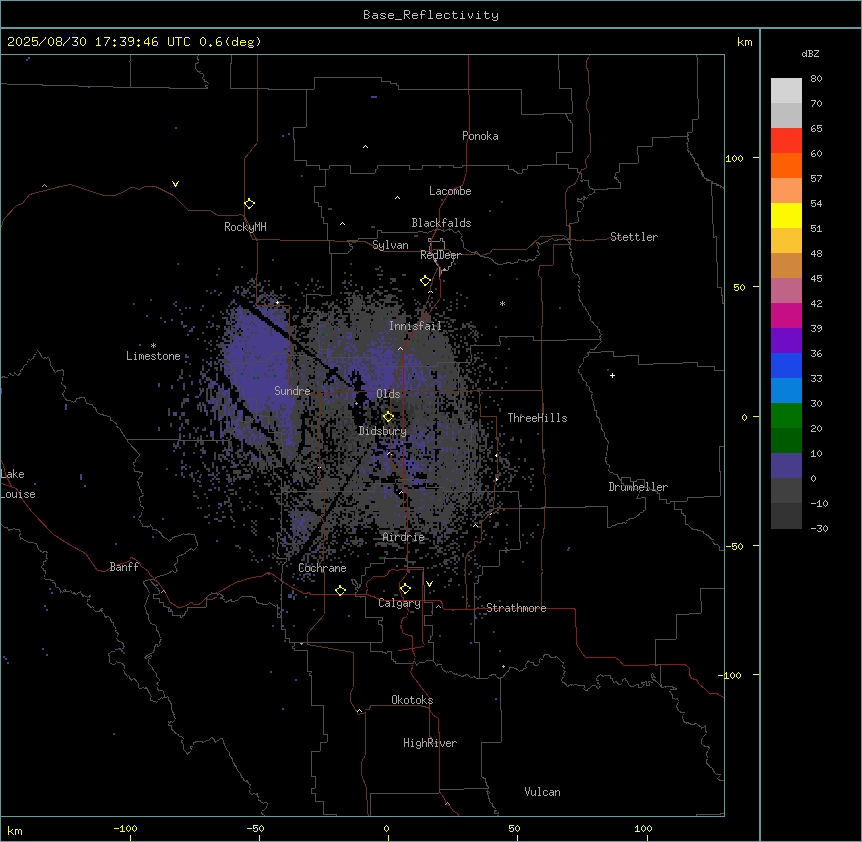862x842 pixels.
Task: Click the km unit label at bottom left
Action: pos(15,830)
